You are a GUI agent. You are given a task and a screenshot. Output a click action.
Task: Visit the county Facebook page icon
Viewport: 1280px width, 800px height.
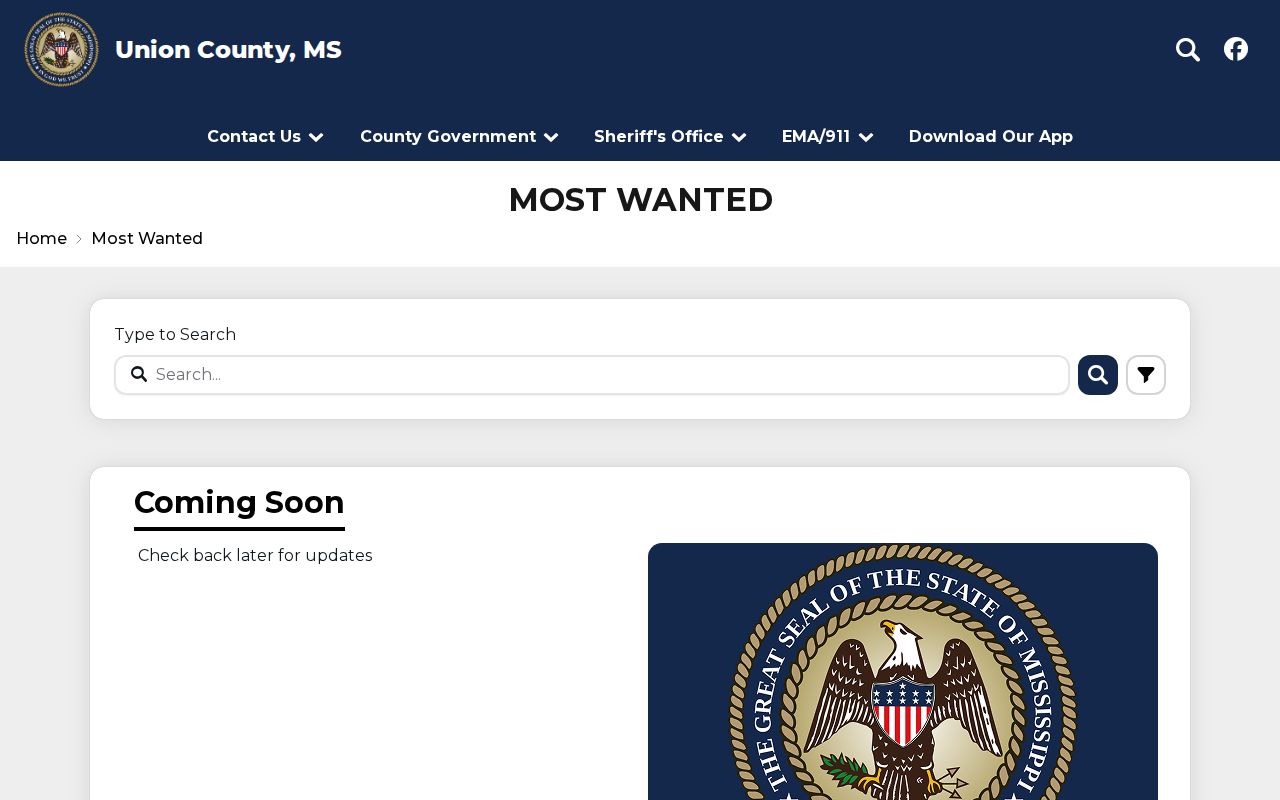point(1236,49)
